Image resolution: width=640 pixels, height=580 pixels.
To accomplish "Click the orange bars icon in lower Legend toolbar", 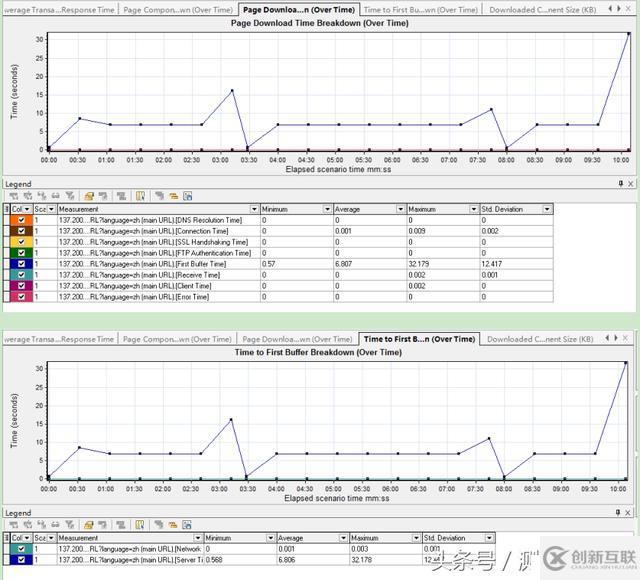I will point(173,525).
